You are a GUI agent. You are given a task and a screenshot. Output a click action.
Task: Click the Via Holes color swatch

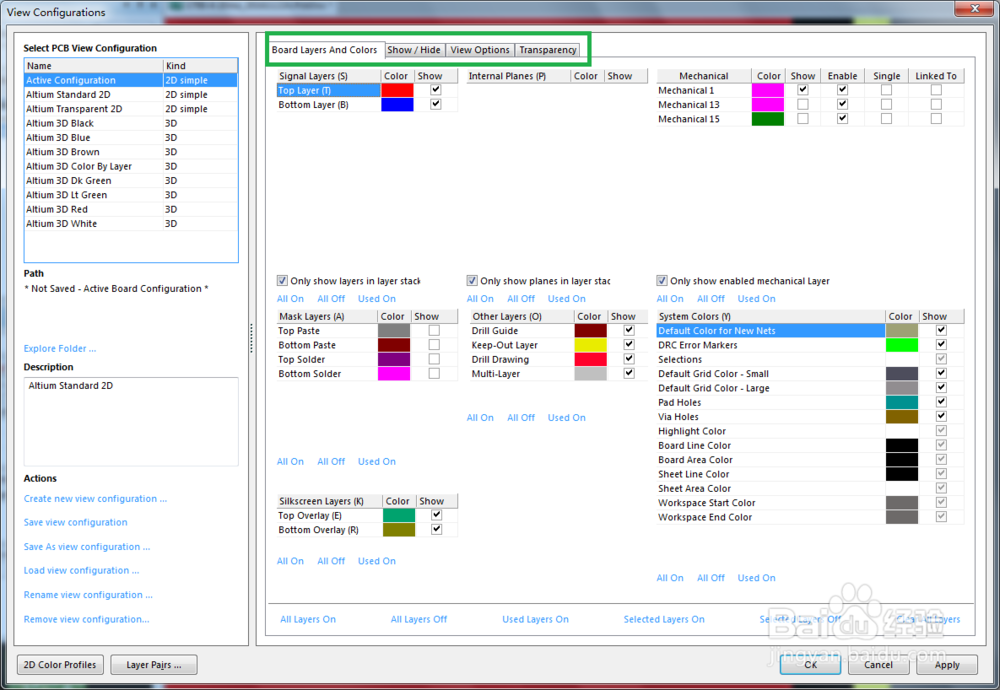point(902,416)
